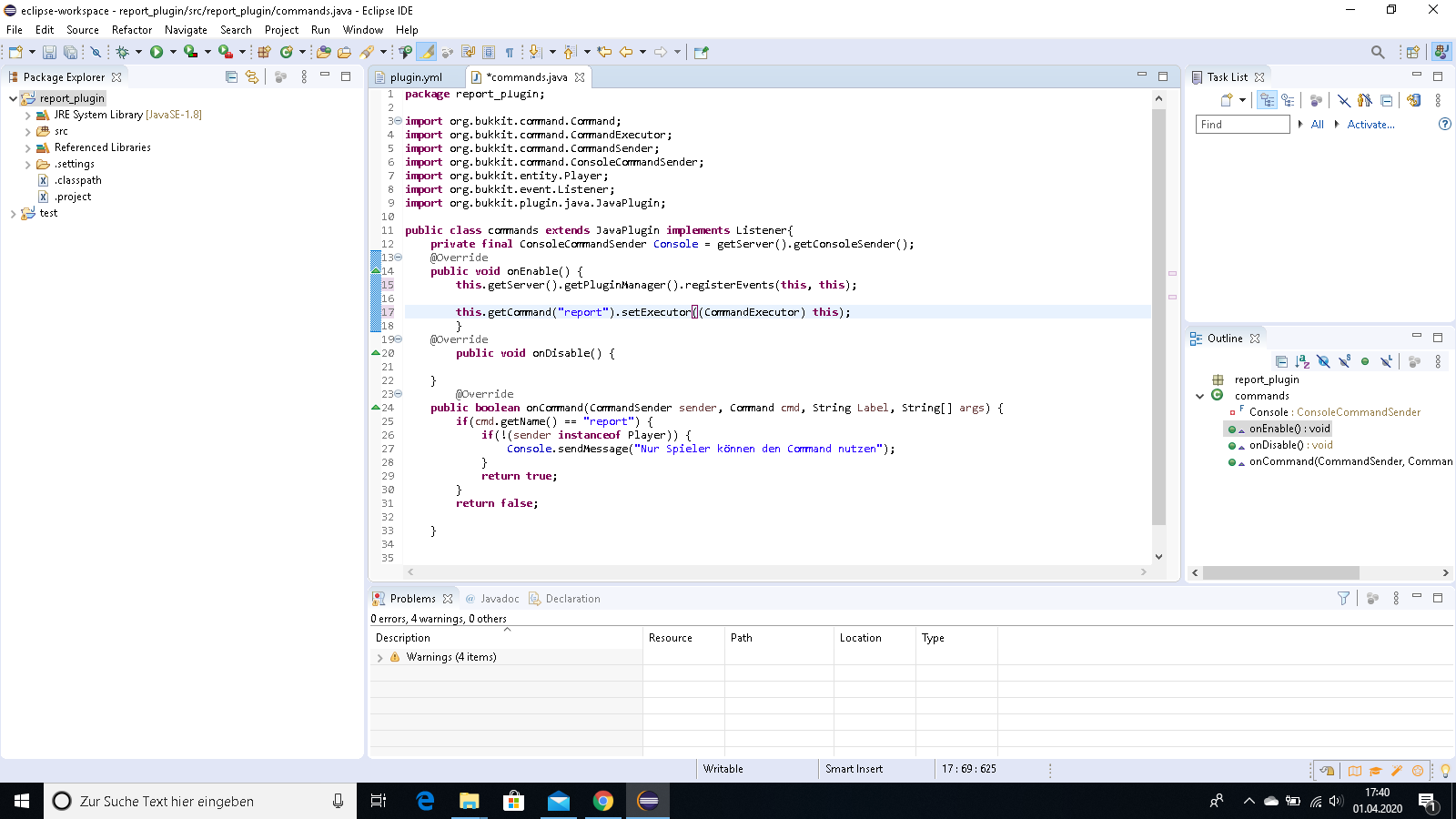Open the toolbar Search magnifier icon

click(1378, 53)
